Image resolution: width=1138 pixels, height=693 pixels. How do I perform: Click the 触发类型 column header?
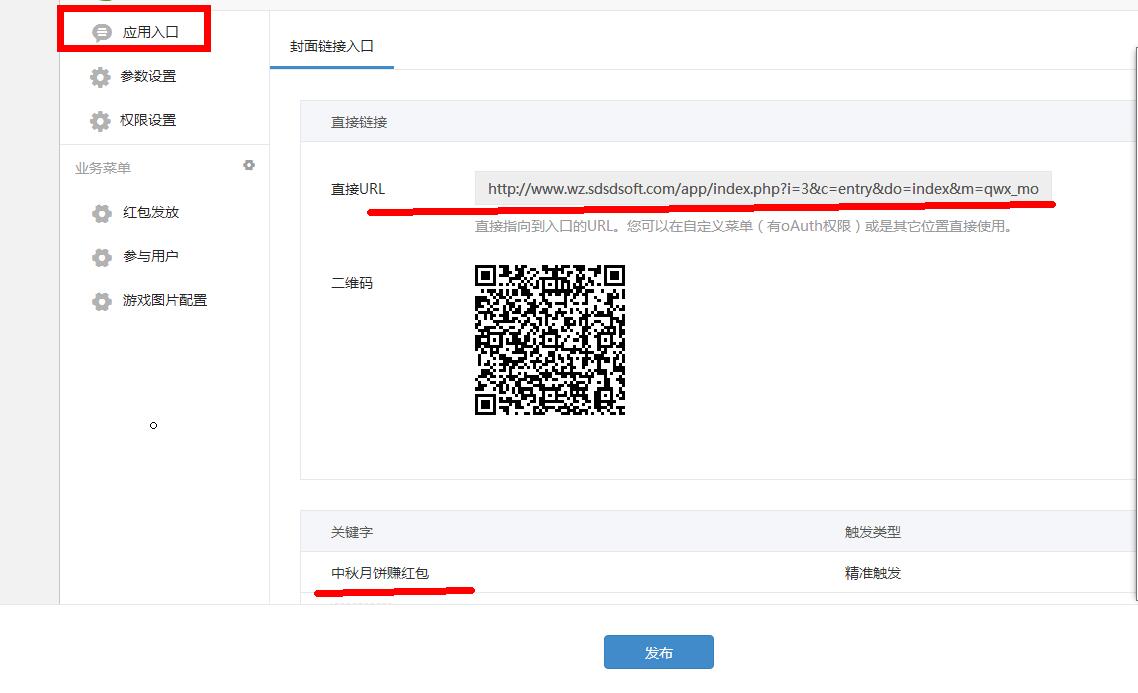(x=872, y=532)
